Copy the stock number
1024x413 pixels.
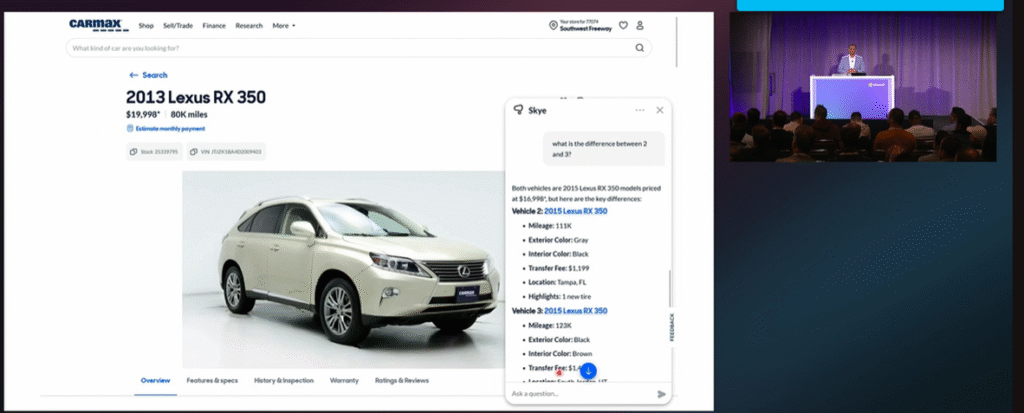pos(154,152)
